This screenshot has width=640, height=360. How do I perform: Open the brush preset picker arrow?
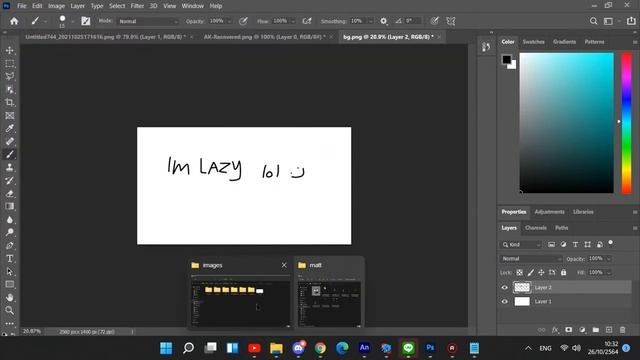click(x=73, y=22)
